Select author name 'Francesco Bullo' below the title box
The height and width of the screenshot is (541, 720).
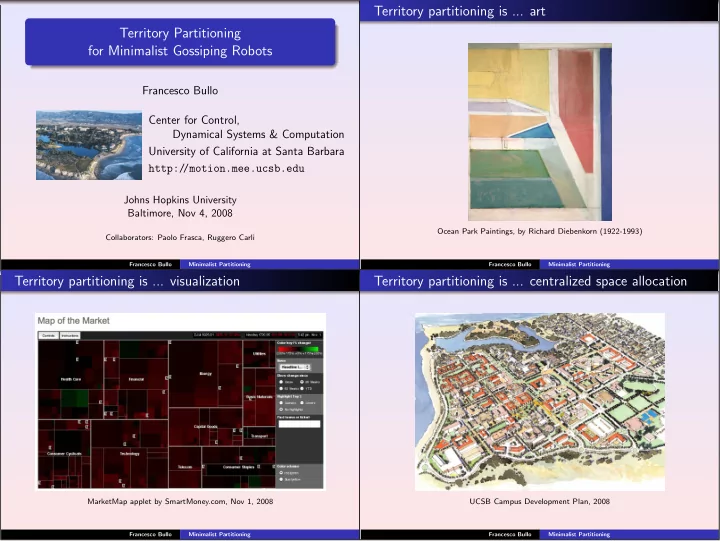180,90
